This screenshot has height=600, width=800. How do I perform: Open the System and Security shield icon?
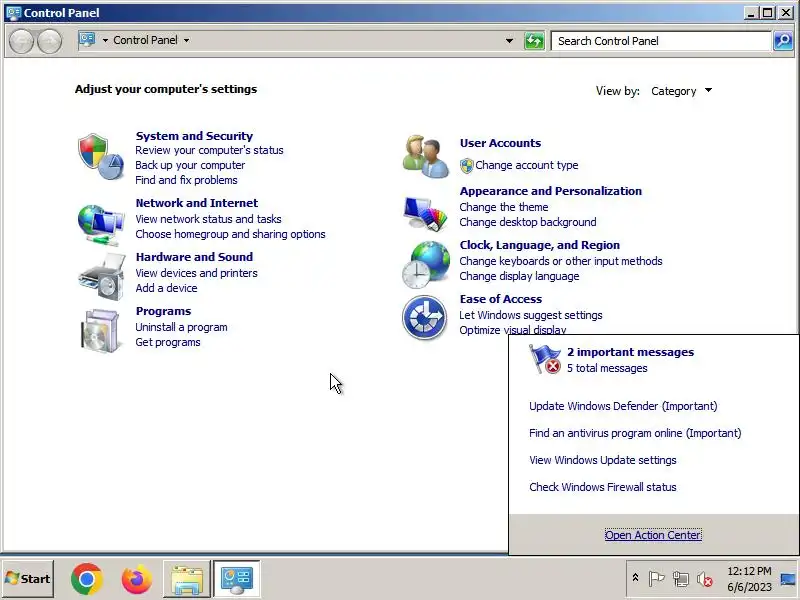101,157
